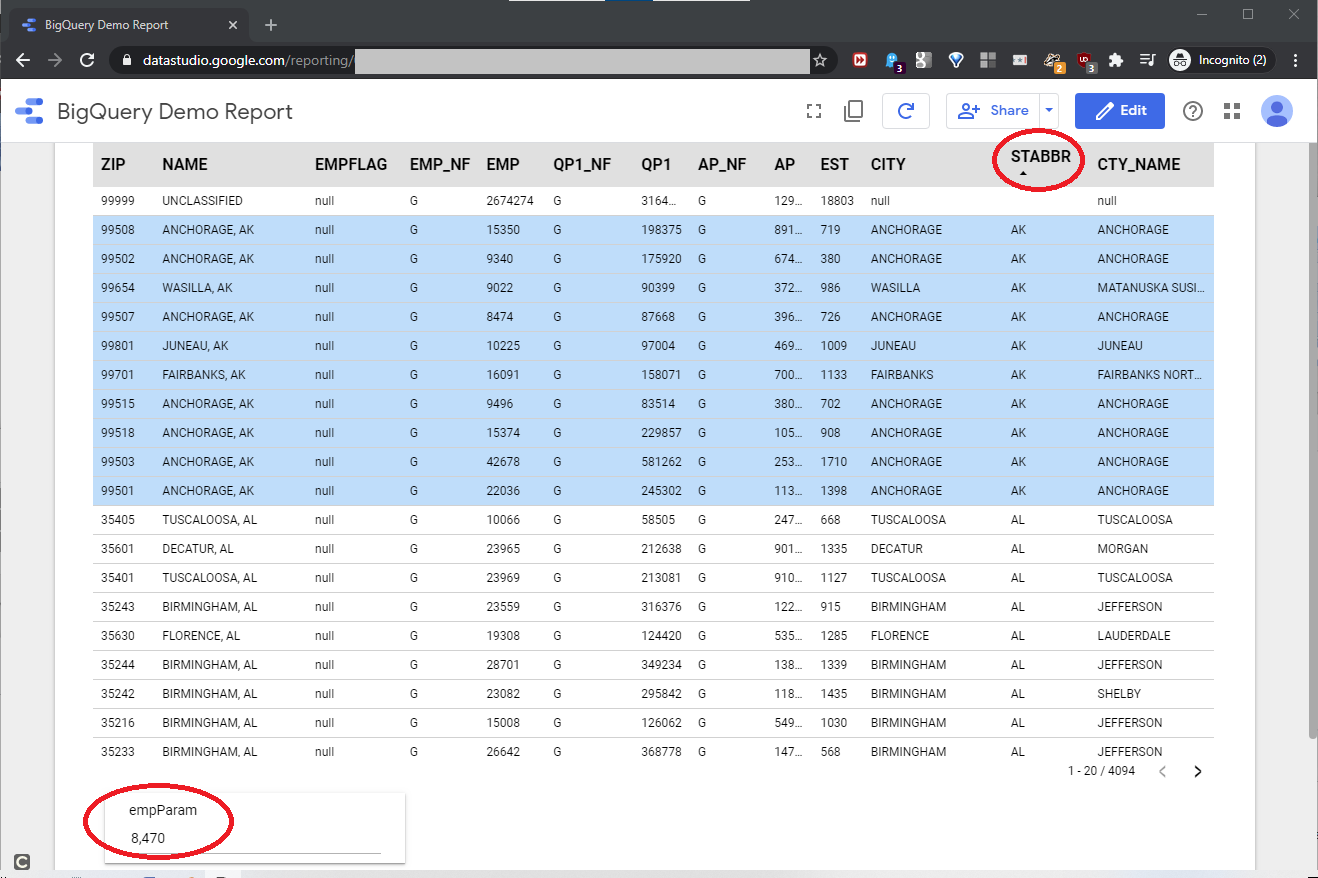Open the Google apps grid
Image resolution: width=1318 pixels, height=878 pixels.
coord(1232,111)
